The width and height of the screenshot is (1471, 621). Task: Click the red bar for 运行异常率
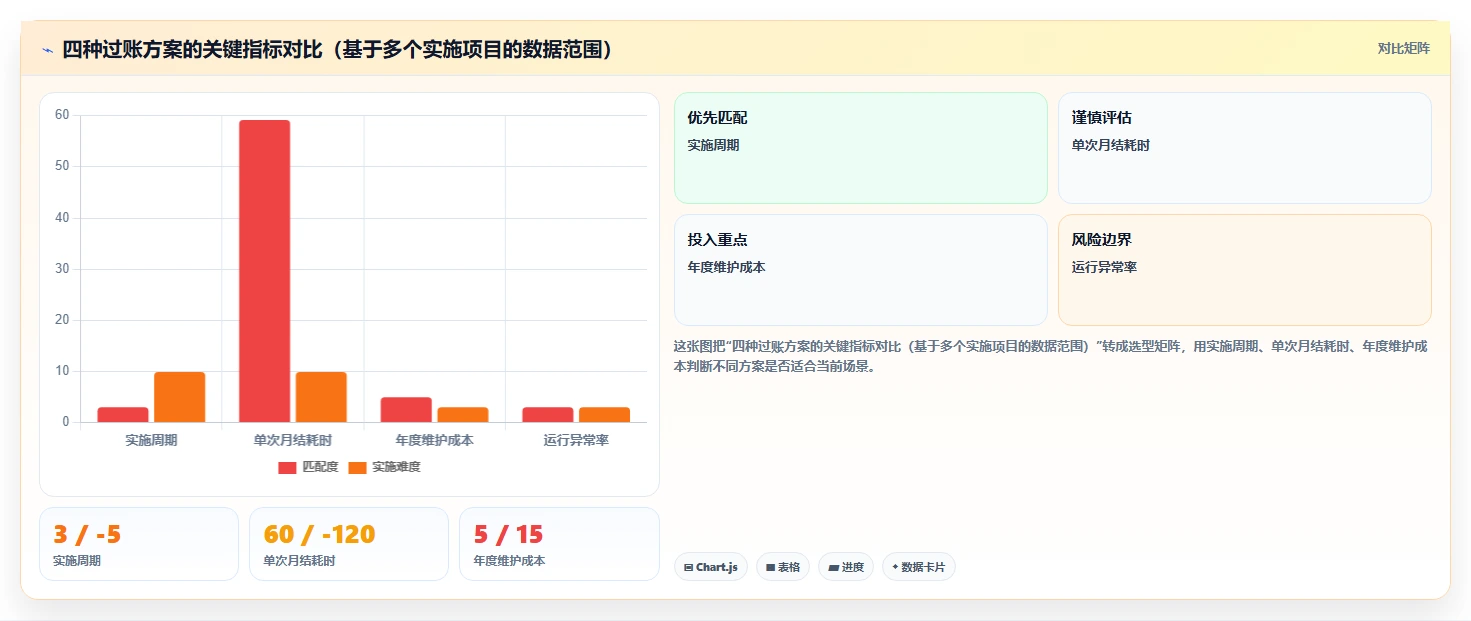coord(548,414)
